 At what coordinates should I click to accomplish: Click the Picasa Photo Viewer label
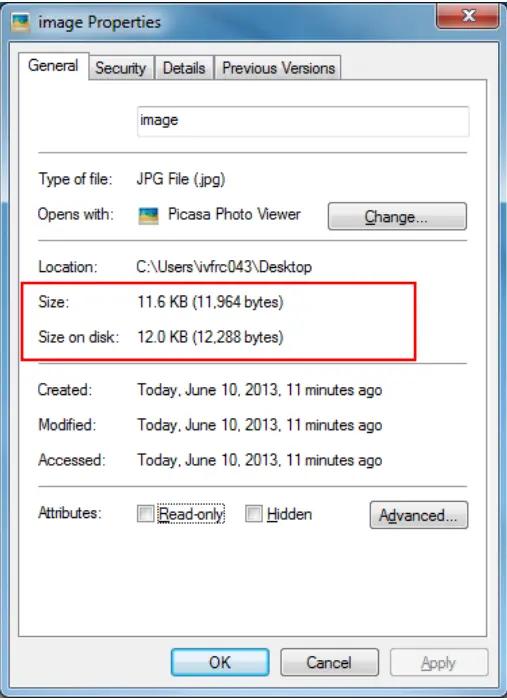click(234, 214)
